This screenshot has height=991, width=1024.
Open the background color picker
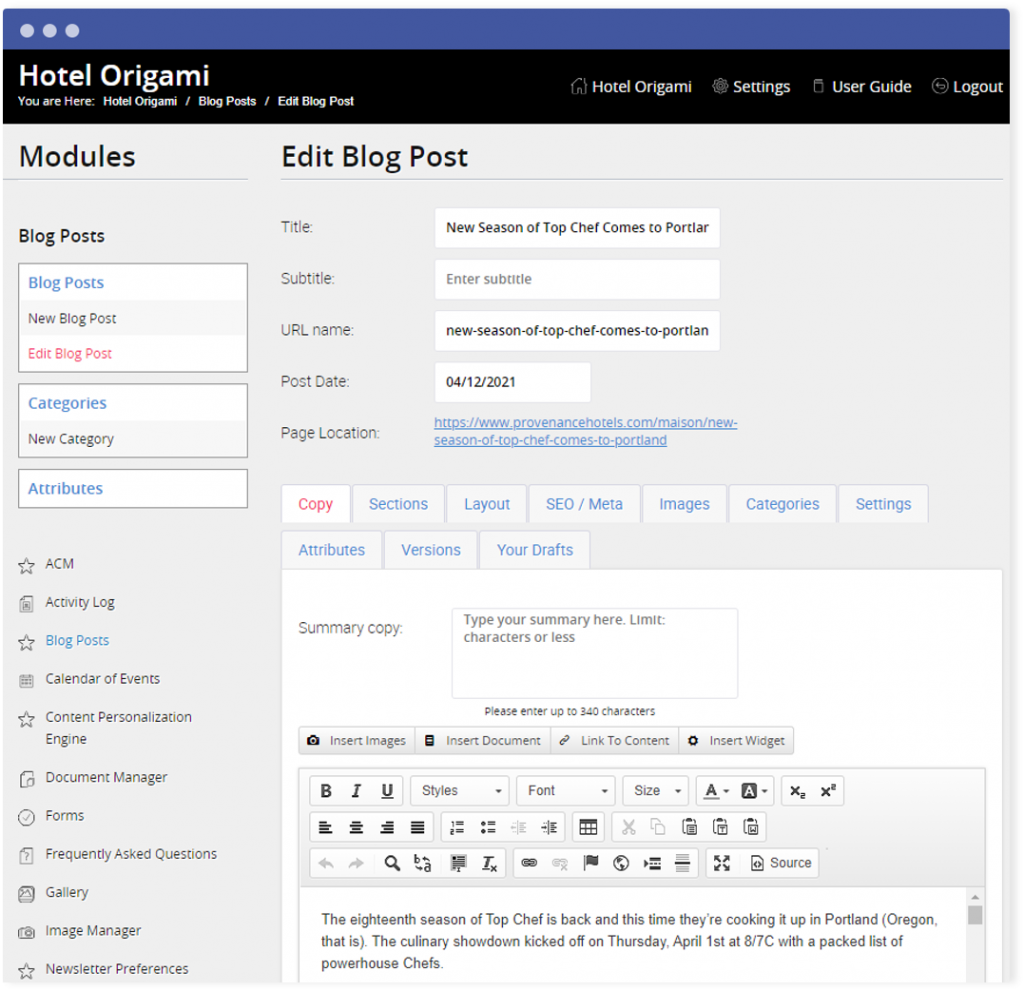(x=754, y=791)
